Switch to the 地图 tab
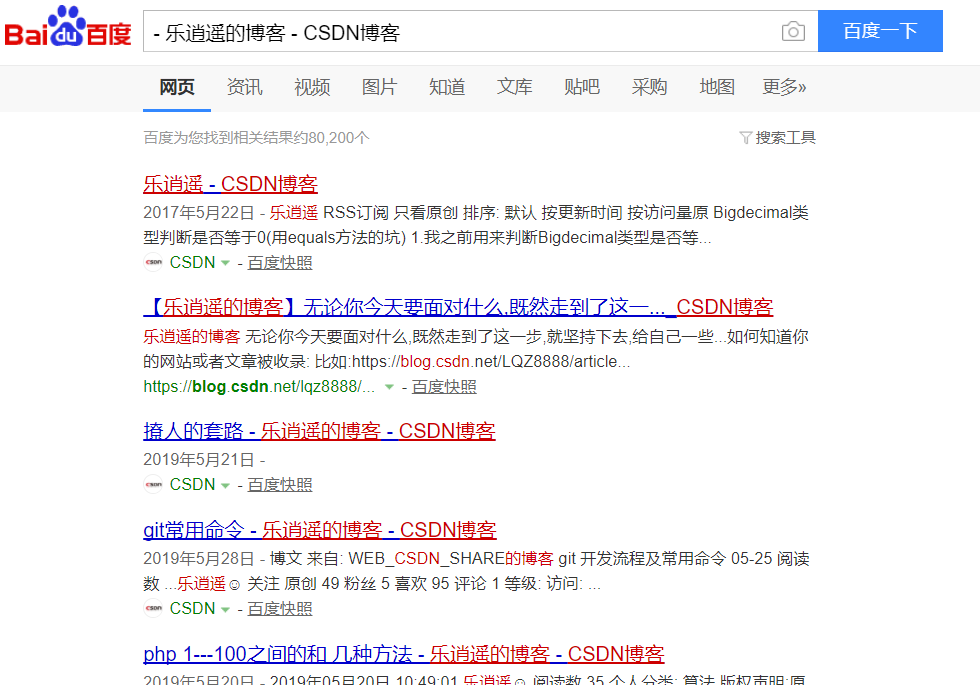 click(x=717, y=87)
